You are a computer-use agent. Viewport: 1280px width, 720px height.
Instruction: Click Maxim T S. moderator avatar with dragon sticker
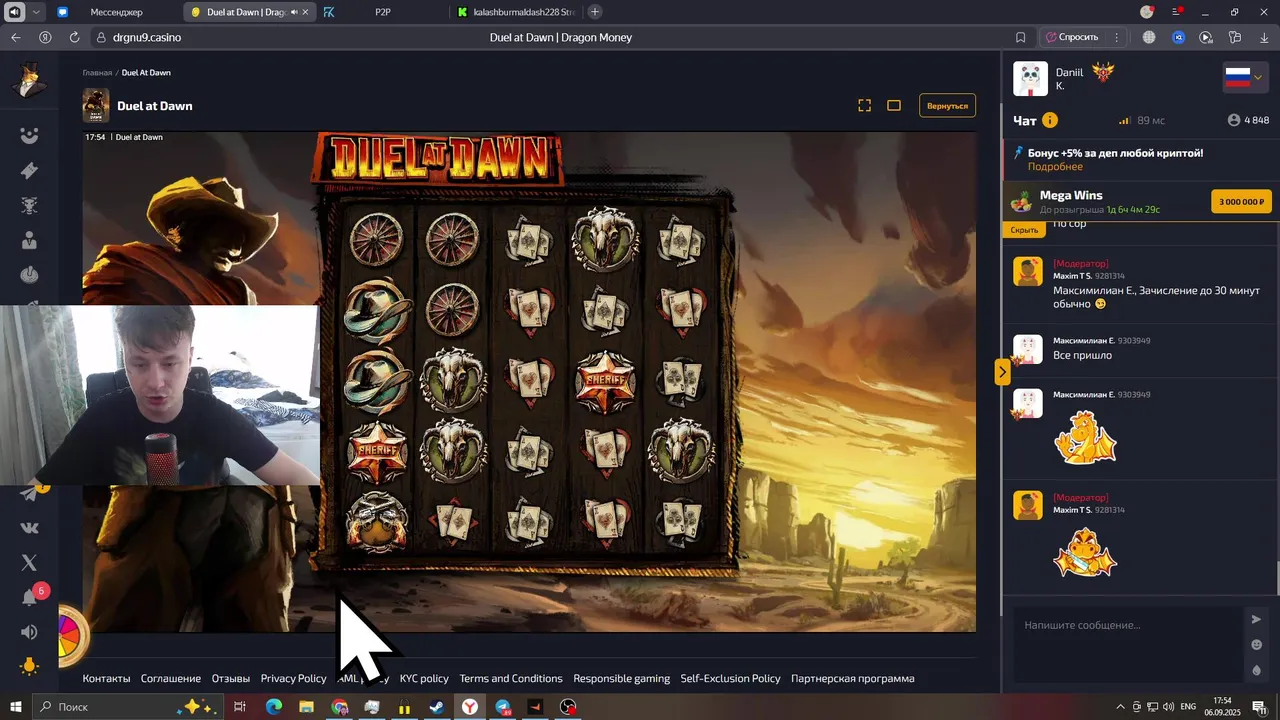1028,505
